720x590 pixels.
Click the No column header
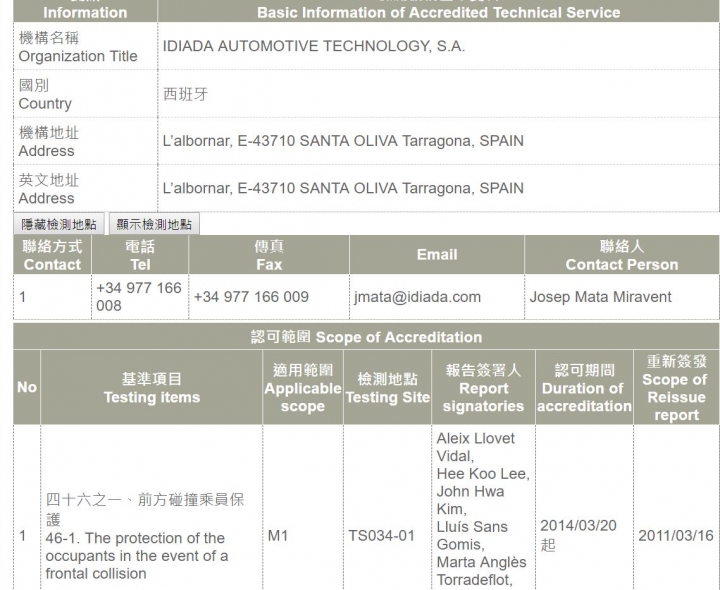27,388
